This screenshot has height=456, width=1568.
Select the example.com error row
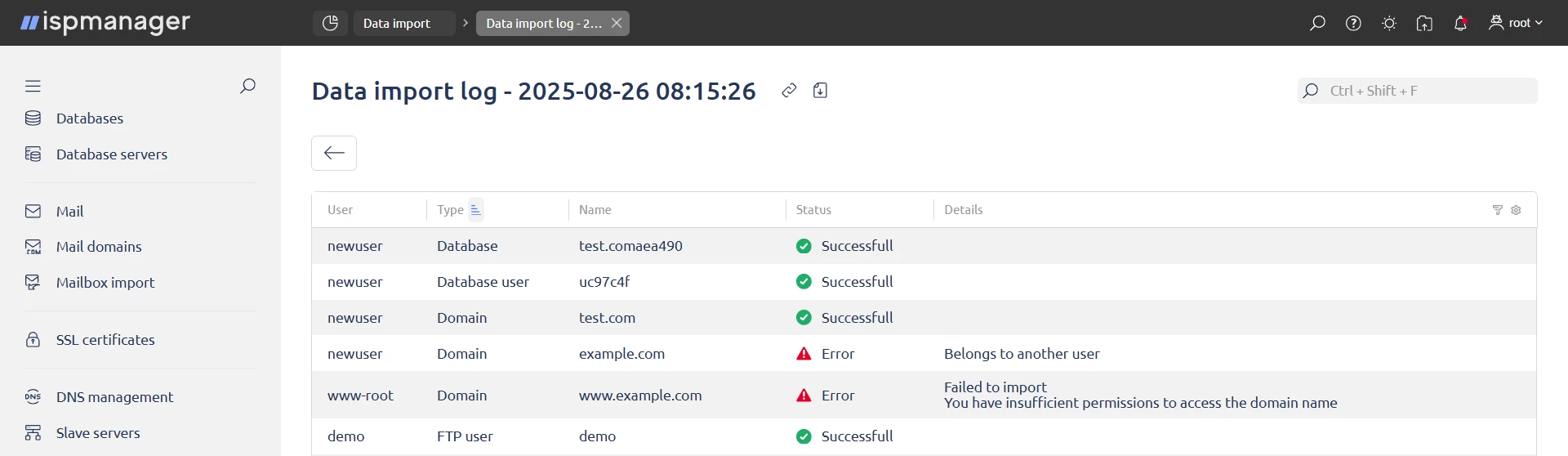[924, 354]
